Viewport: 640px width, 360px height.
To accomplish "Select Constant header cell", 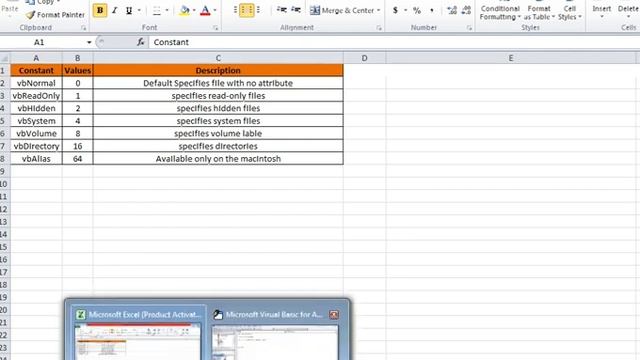I will [36, 70].
